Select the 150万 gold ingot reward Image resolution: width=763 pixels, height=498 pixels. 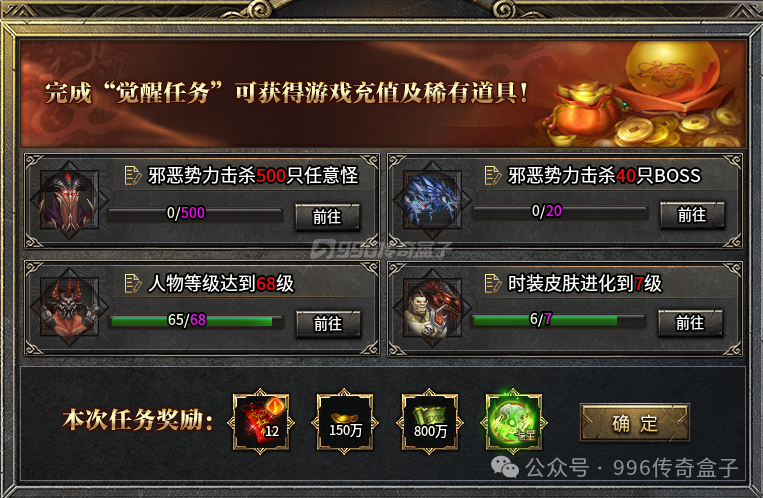pyautogui.click(x=345, y=422)
